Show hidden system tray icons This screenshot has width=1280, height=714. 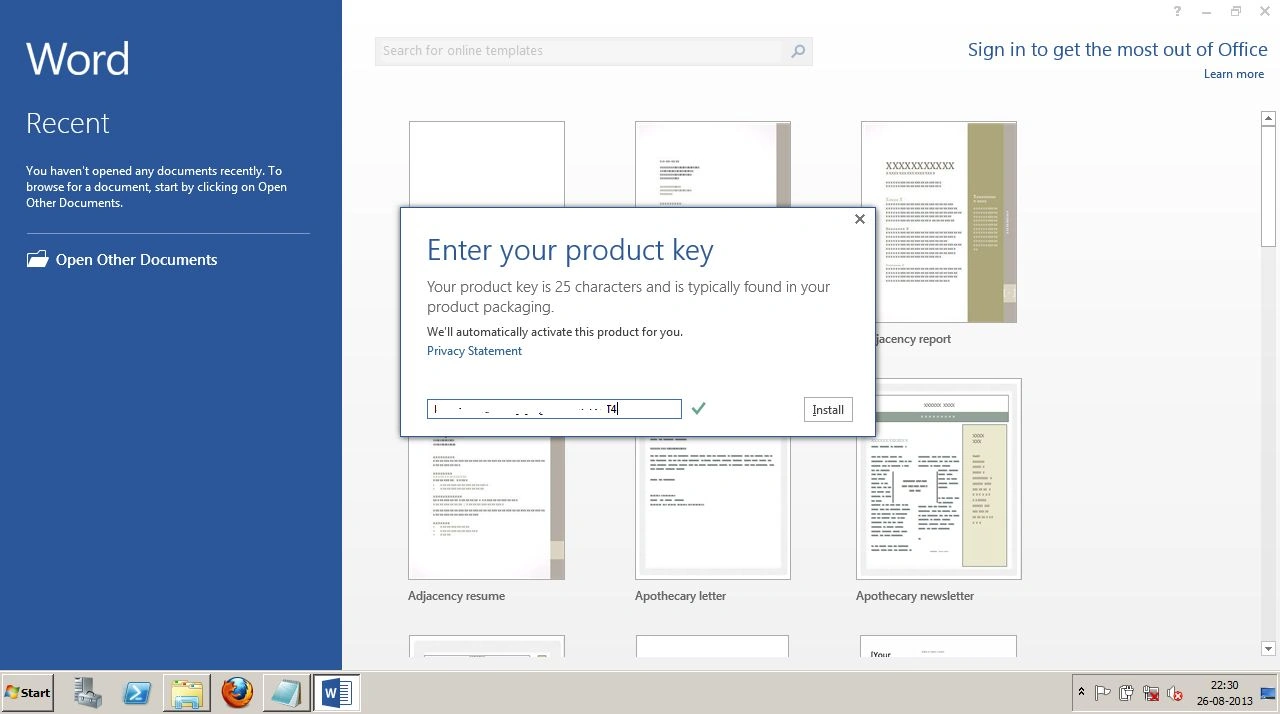pos(1081,692)
